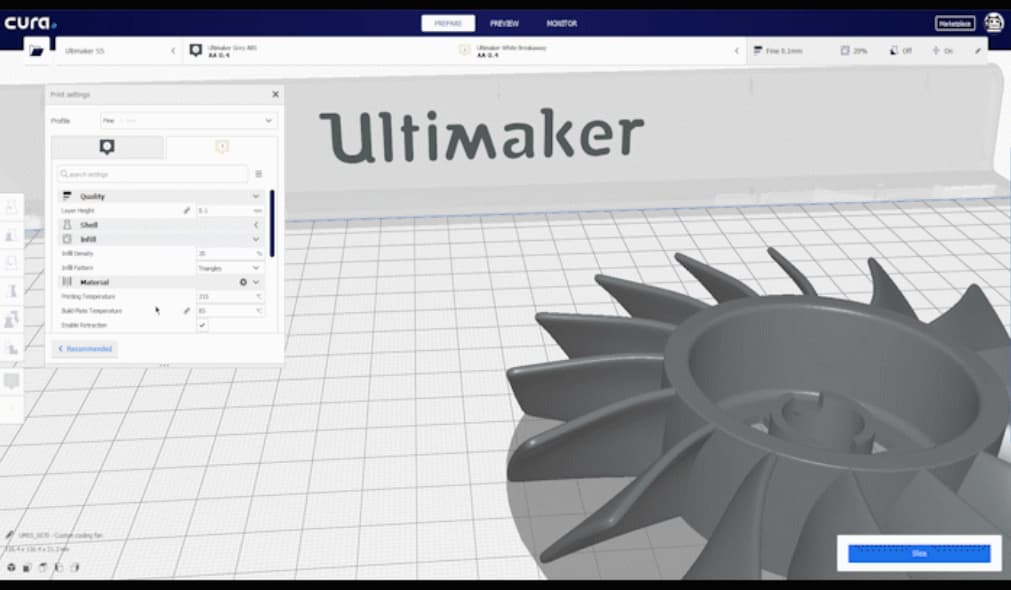Click the Build Plate Temperature pencil icon
The height and width of the screenshot is (590, 1011).
[187, 311]
